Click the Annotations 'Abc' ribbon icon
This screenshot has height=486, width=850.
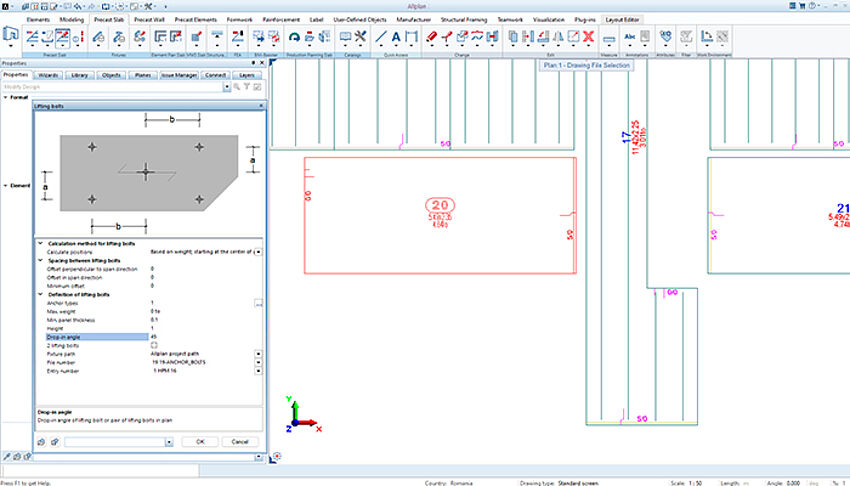coord(630,38)
